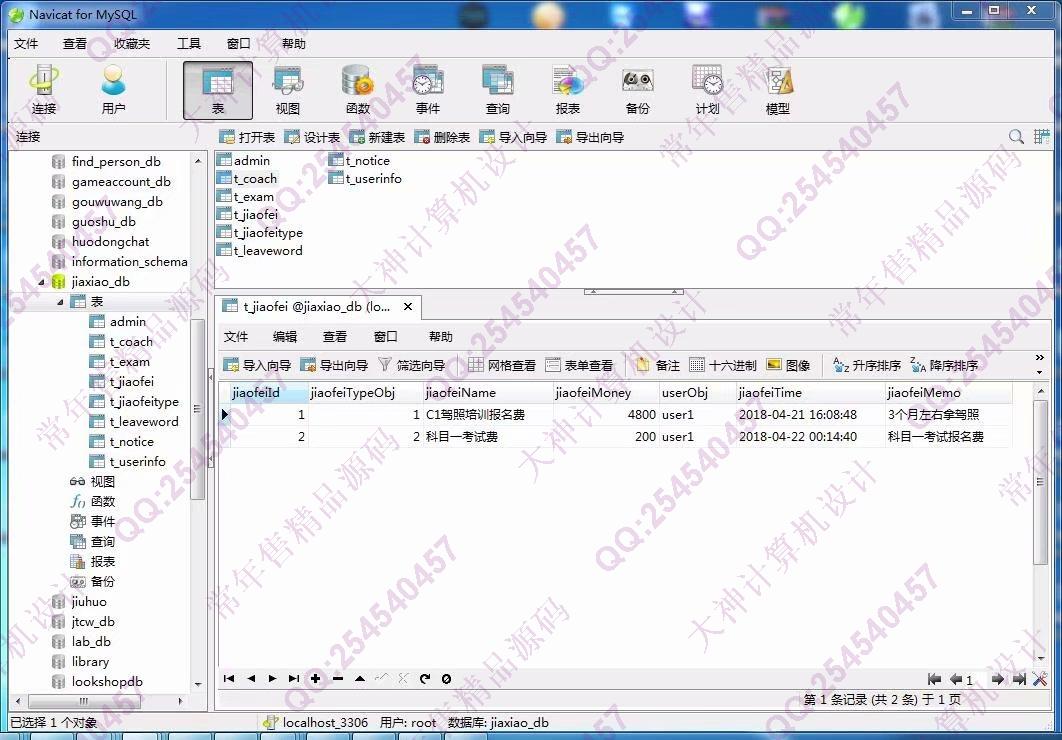Open page settings tool icon
Image resolution: width=1062 pixels, height=740 pixels.
coord(1040,679)
